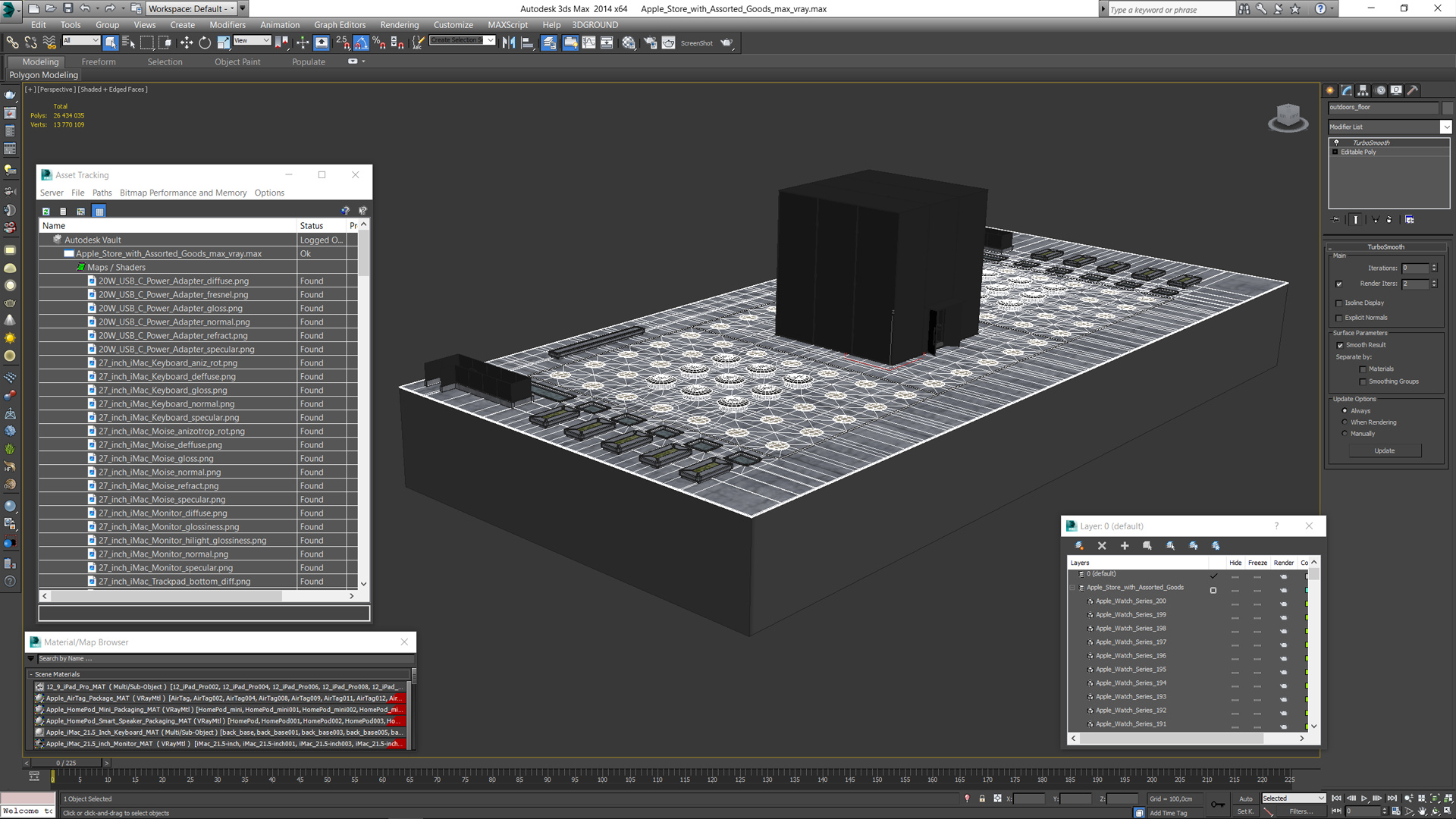Activate the Select Object arrow tool
Screen dimensions: 1456x819
point(111,42)
